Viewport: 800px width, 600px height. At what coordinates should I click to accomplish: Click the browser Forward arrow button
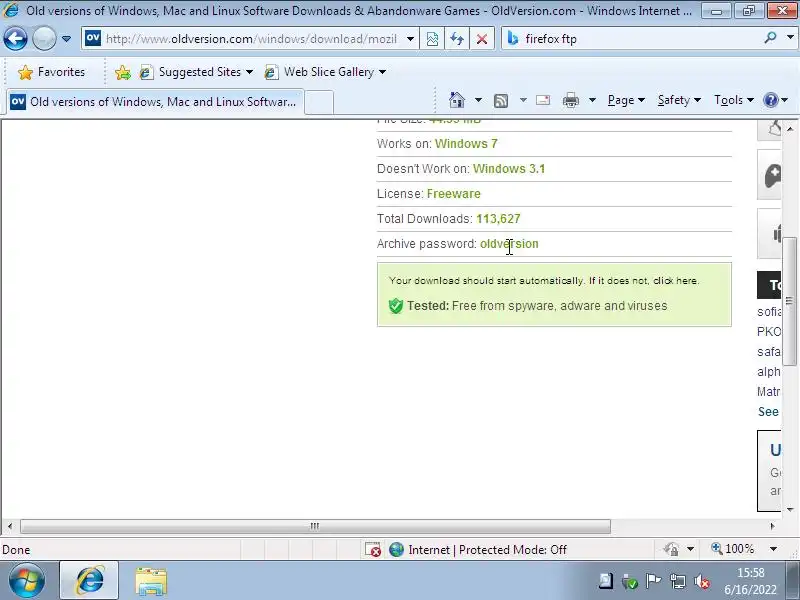44,38
